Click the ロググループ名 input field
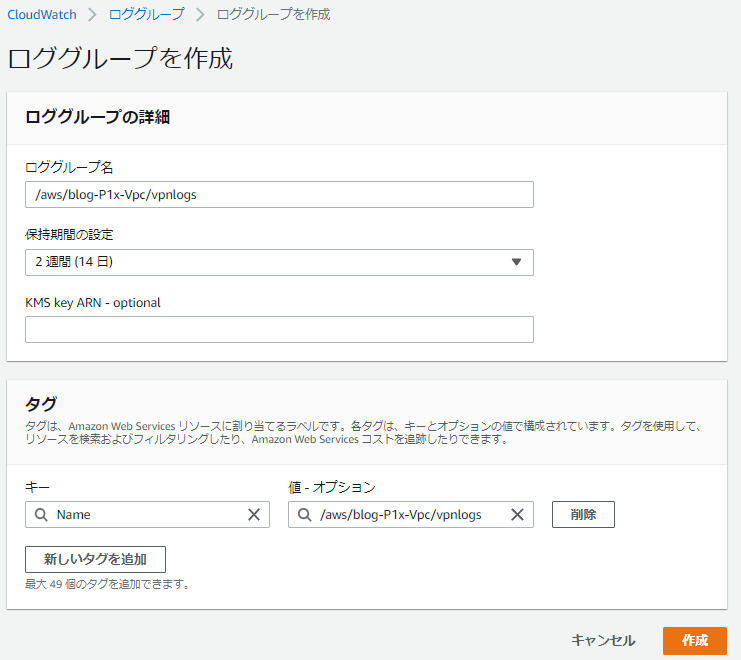741x660 pixels. (279, 195)
